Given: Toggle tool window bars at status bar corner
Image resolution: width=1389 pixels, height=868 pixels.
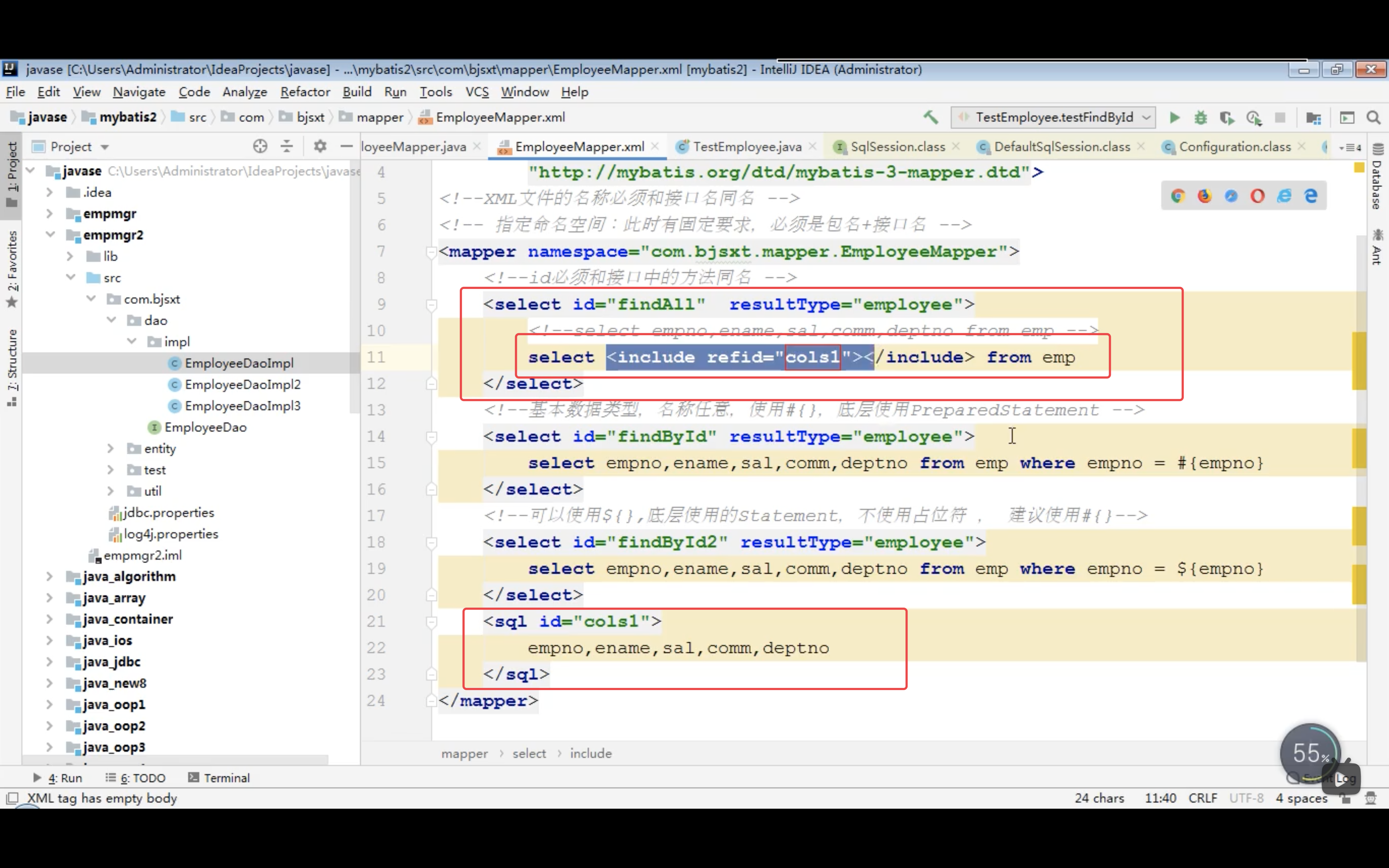Looking at the screenshot, I should click(12, 798).
